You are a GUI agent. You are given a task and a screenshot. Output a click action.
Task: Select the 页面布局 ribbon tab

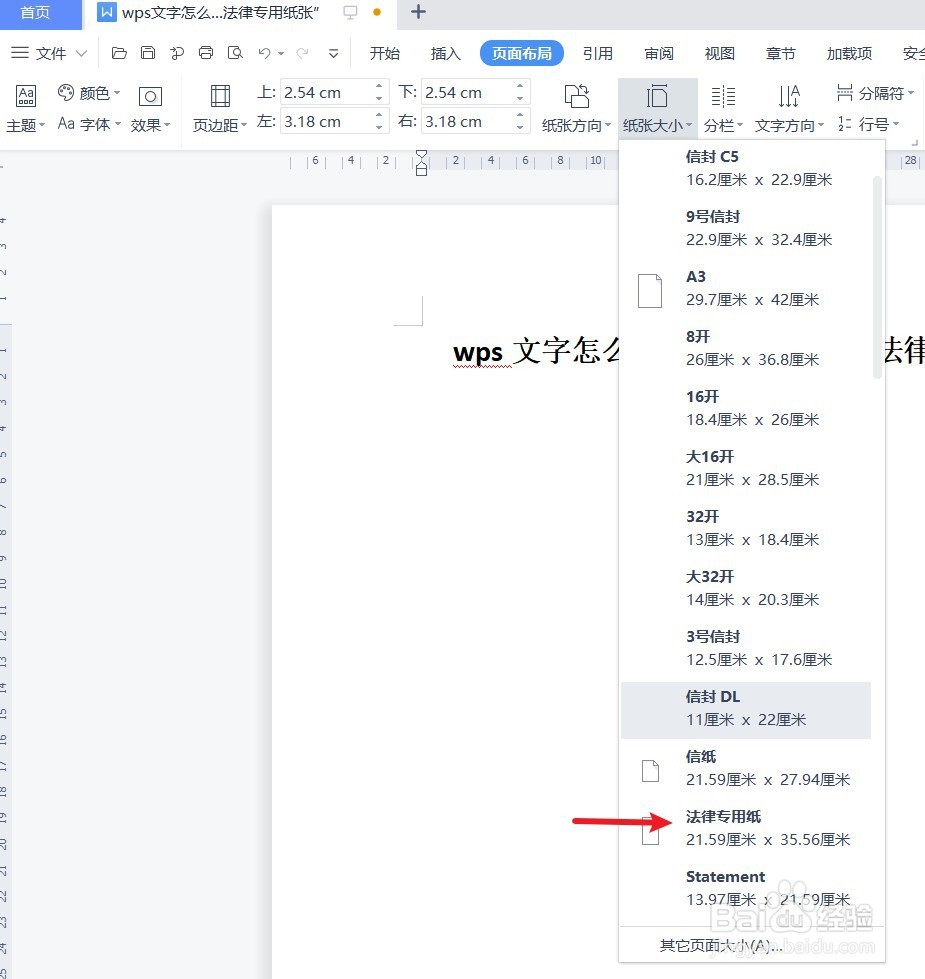522,54
